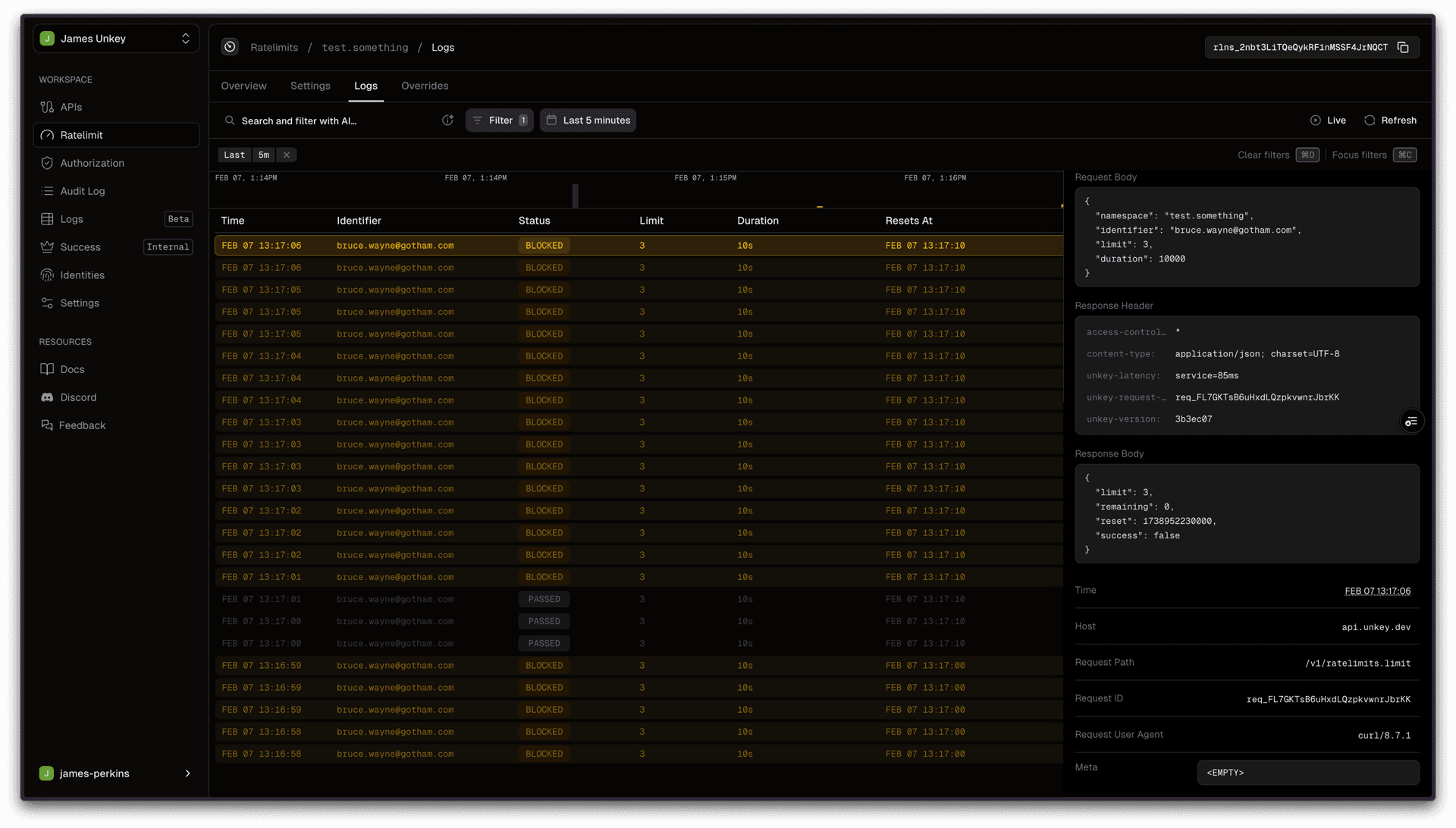Image resolution: width=1456 pixels, height=828 pixels.
Task: Click the Discord icon in resources
Action: click(x=47, y=397)
